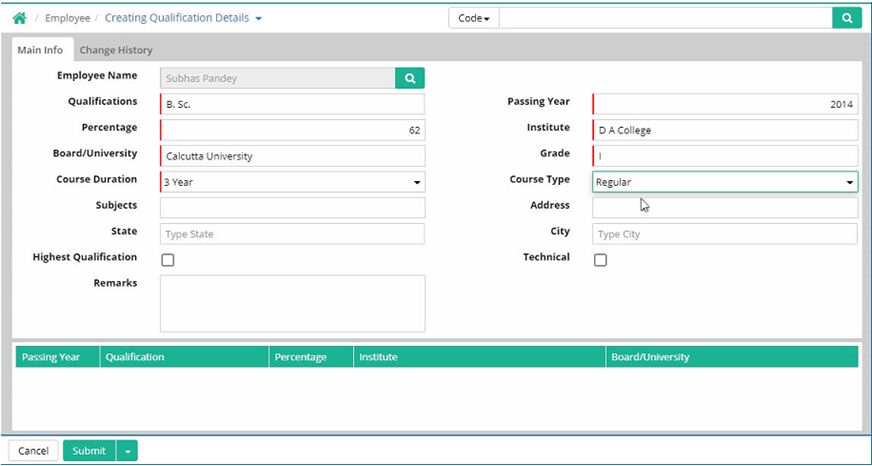
Task: Select the Main Info tab
Action: pyautogui.click(x=40, y=50)
